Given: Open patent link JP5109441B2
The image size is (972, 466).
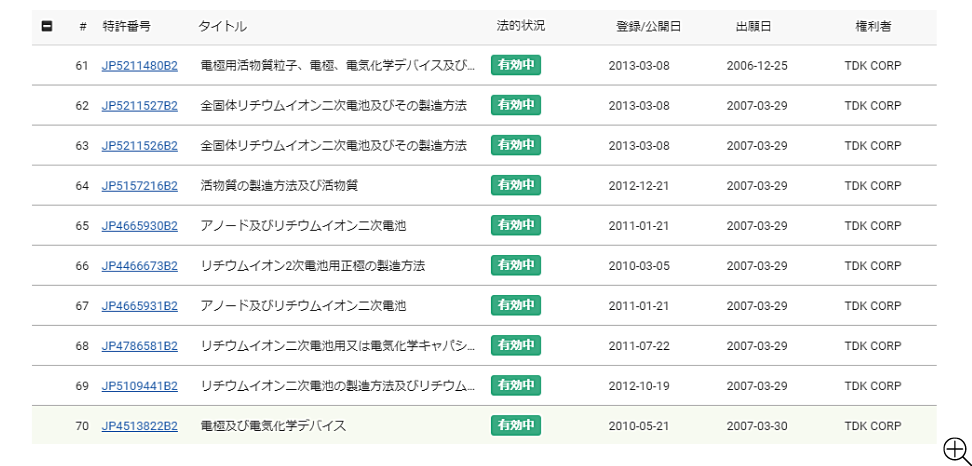Looking at the screenshot, I should coord(139,386).
